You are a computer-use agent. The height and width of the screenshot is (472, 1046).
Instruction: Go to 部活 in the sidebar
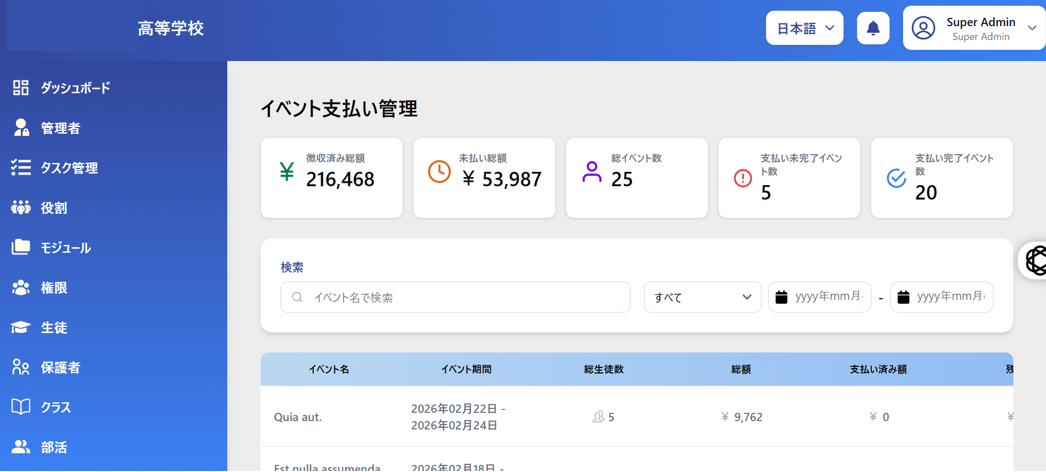tap(54, 447)
